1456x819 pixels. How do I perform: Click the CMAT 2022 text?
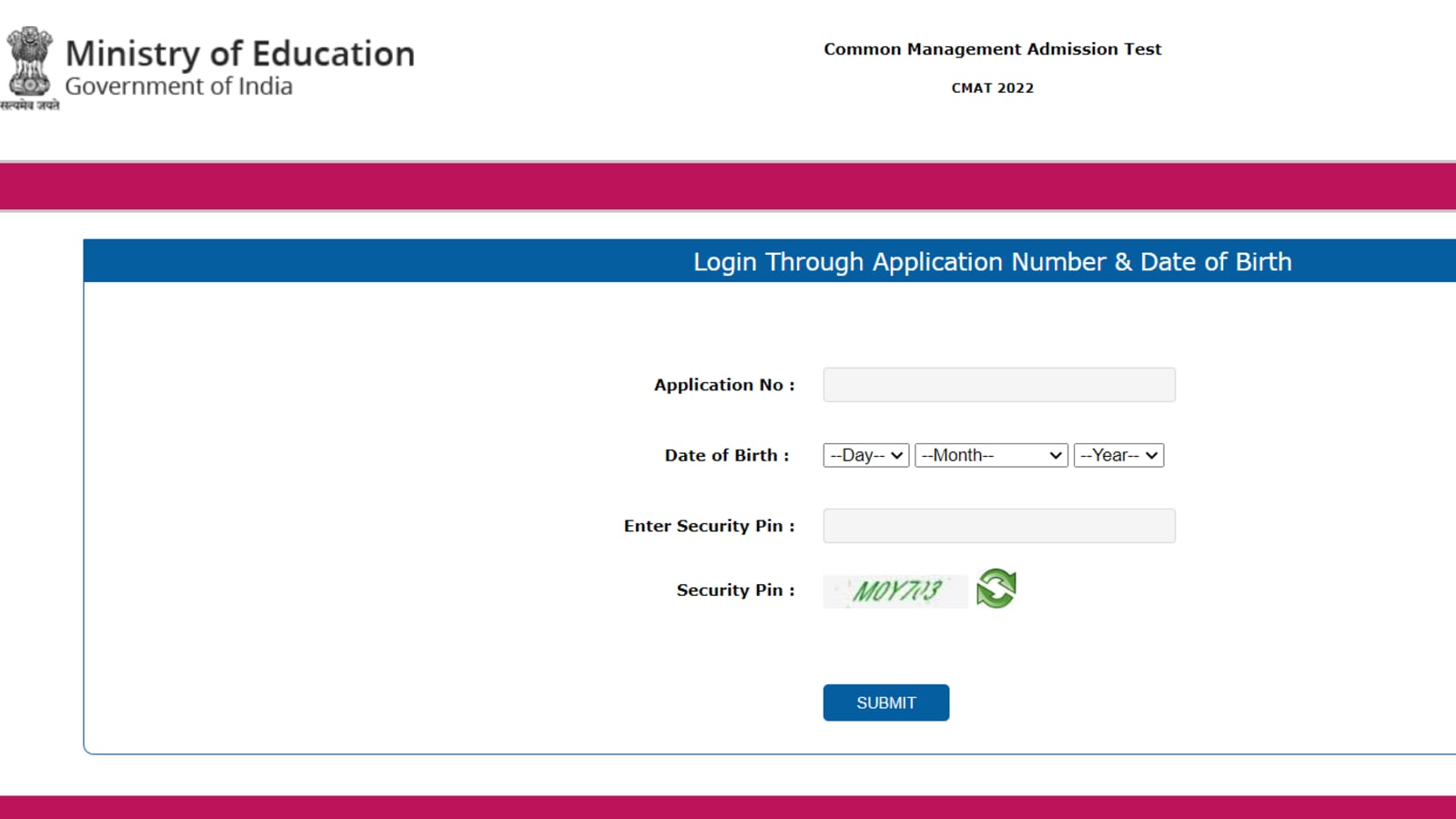coord(993,88)
